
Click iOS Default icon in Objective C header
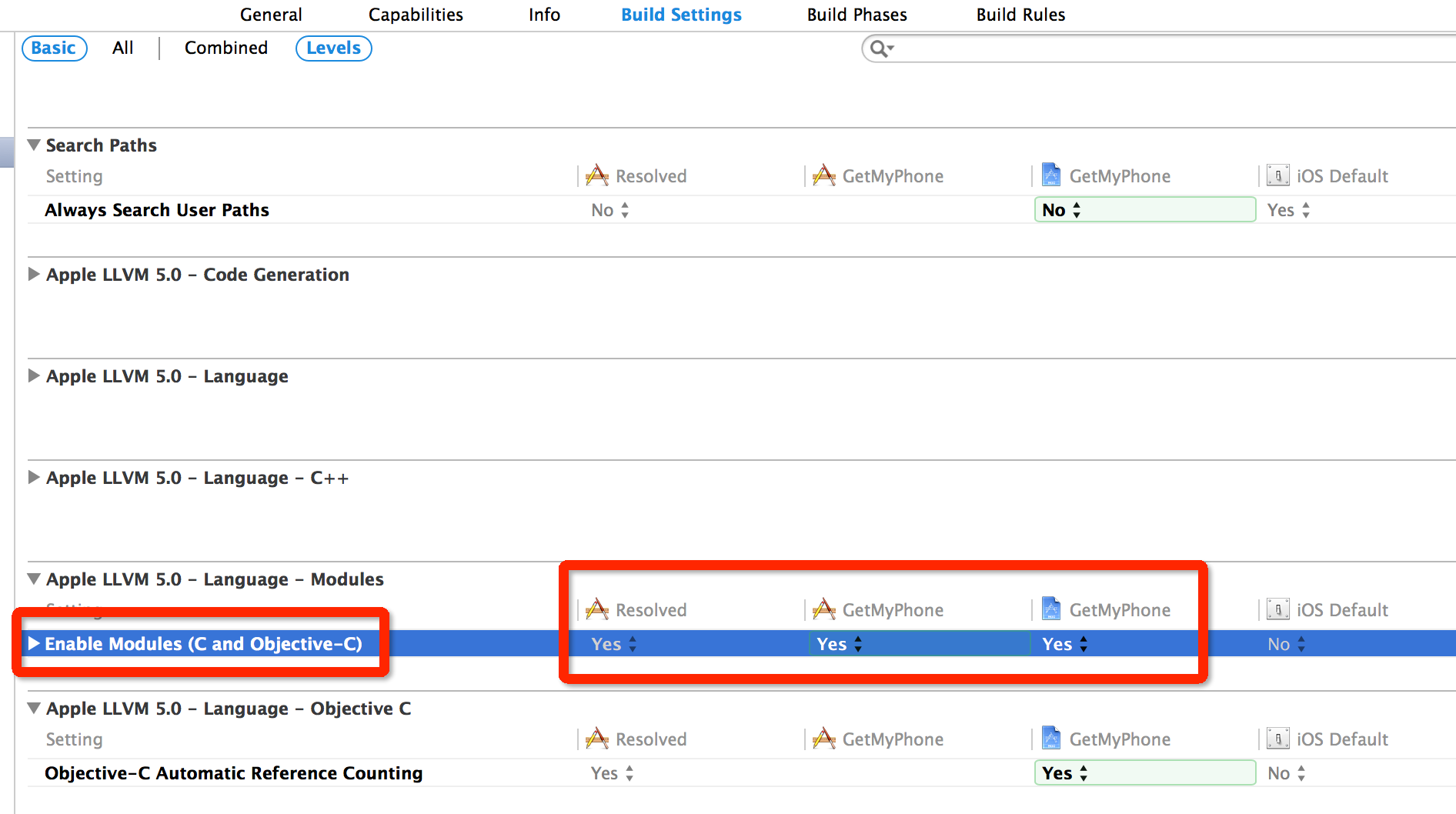click(1278, 739)
